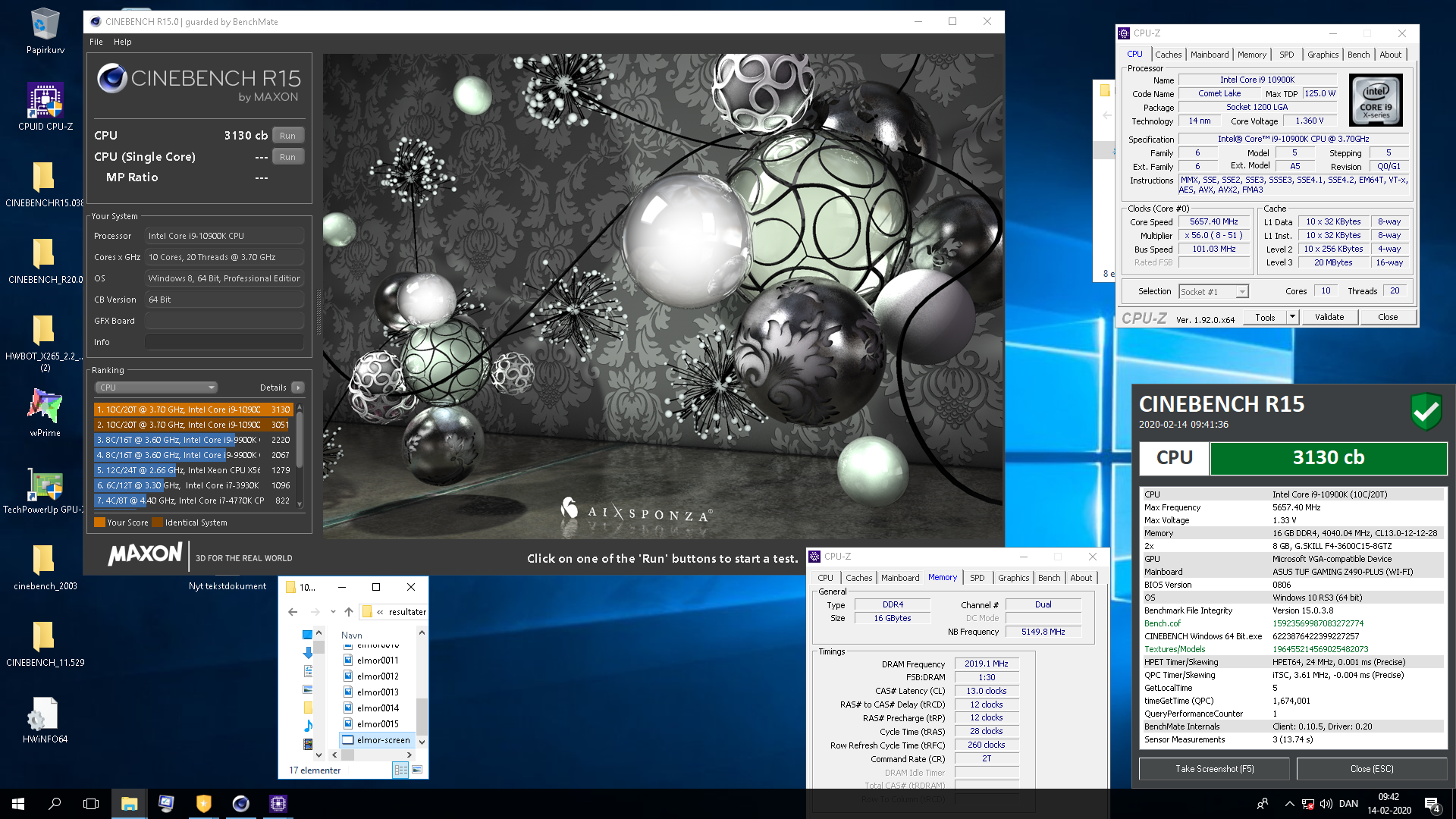The width and height of the screenshot is (1456, 819).
Task: Run the CPU multi-core test
Action: [287, 136]
